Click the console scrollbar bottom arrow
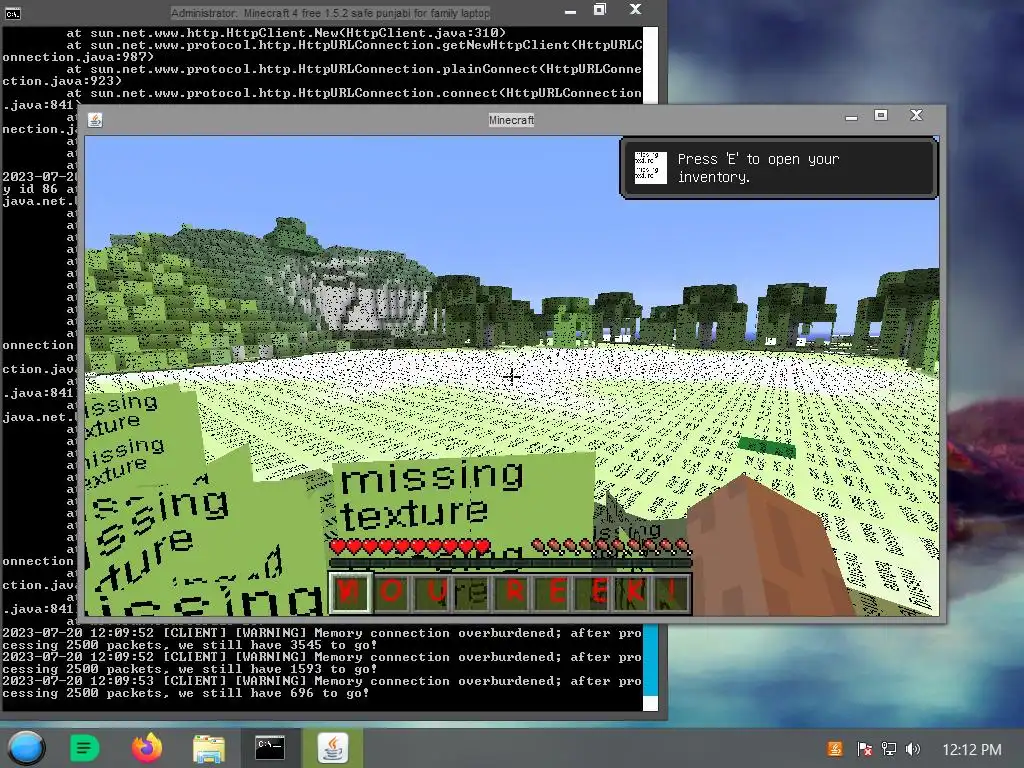This screenshot has height=768, width=1024. [650, 703]
